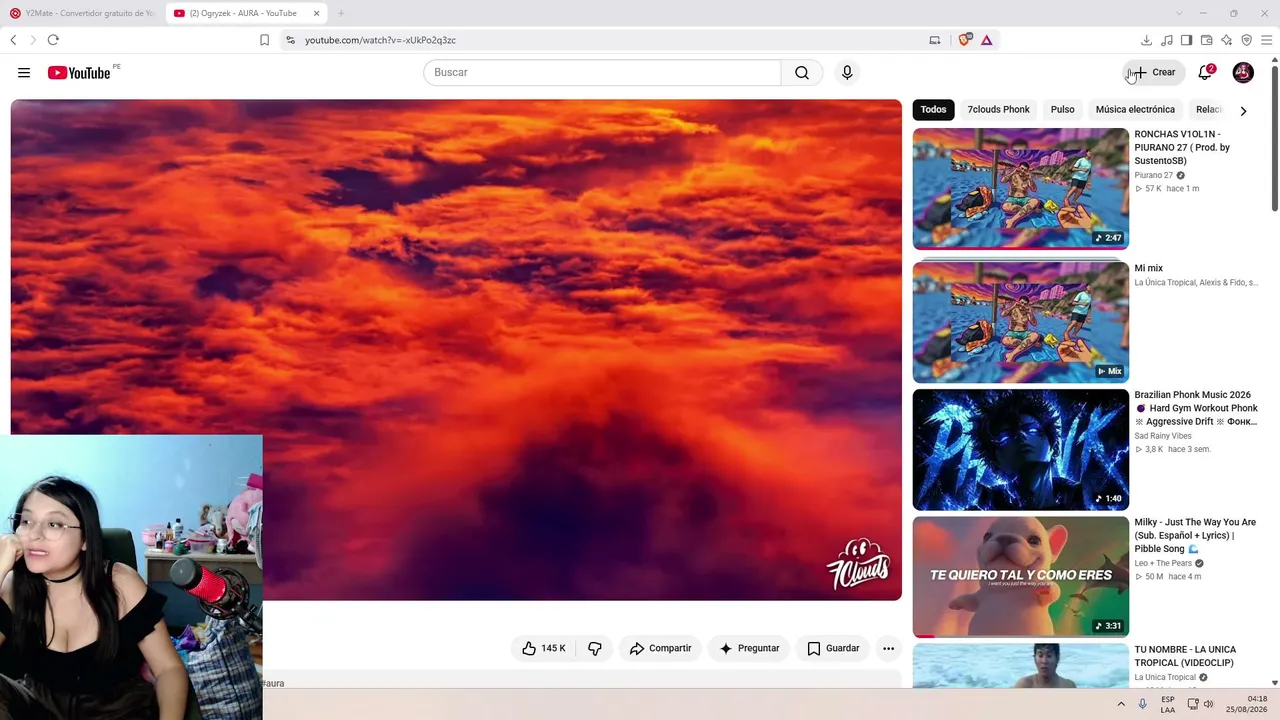Image resolution: width=1280 pixels, height=720 pixels.
Task: Open the Milky Te quiero tal thumbnail
Action: [1020, 577]
